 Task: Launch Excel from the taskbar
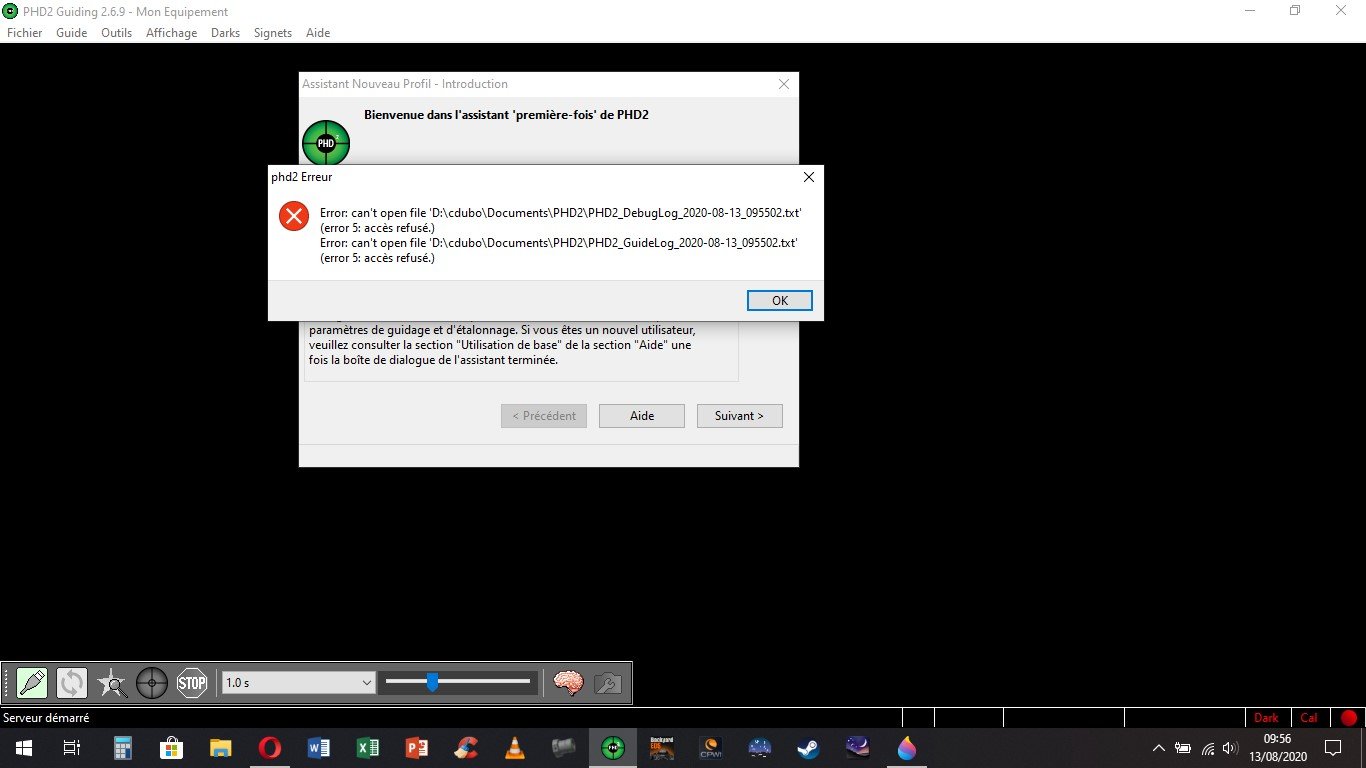click(368, 748)
